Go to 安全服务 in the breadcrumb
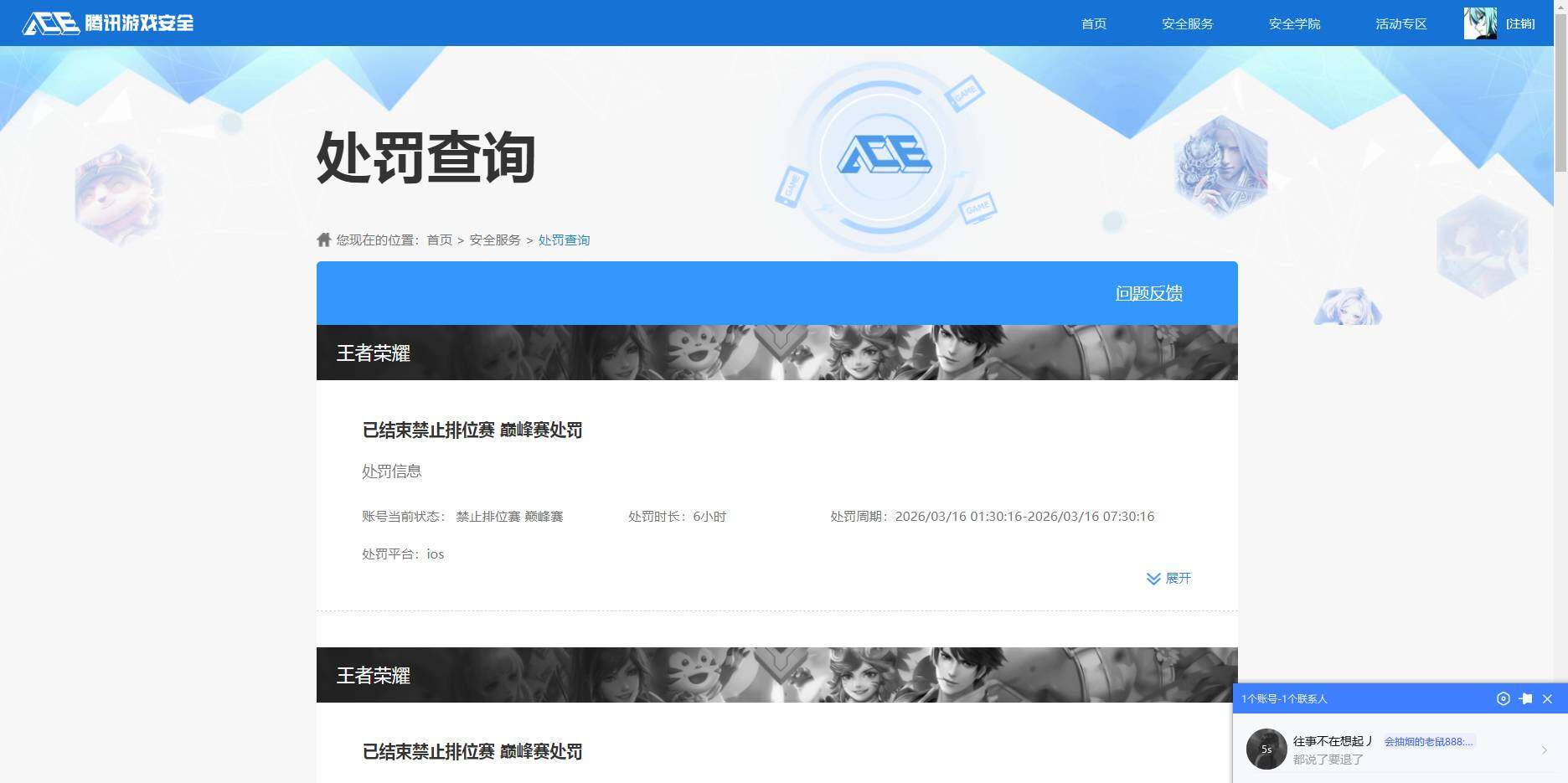1568x783 pixels. pos(495,240)
